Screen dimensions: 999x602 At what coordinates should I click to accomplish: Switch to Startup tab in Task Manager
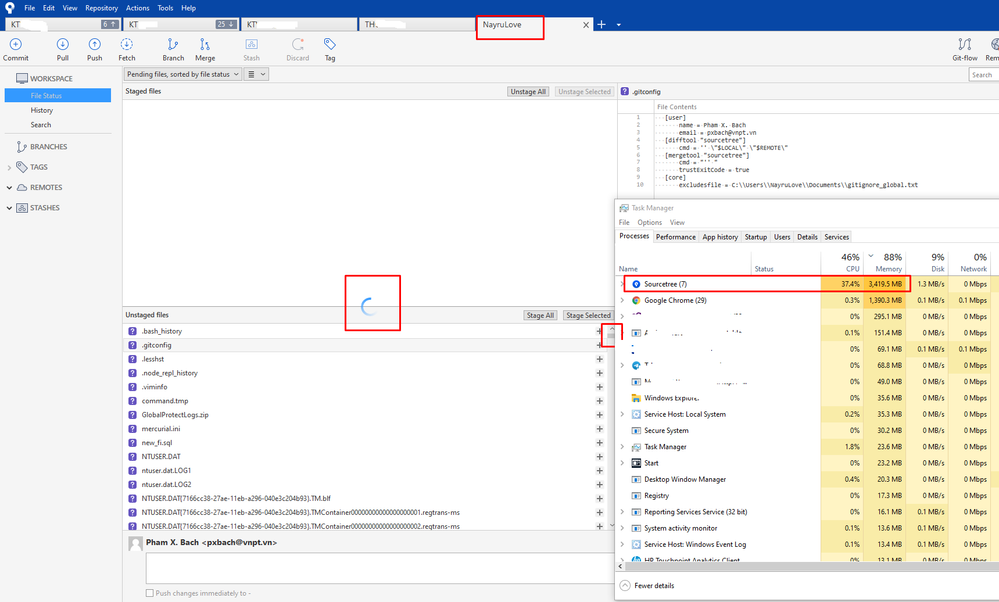tap(756, 237)
